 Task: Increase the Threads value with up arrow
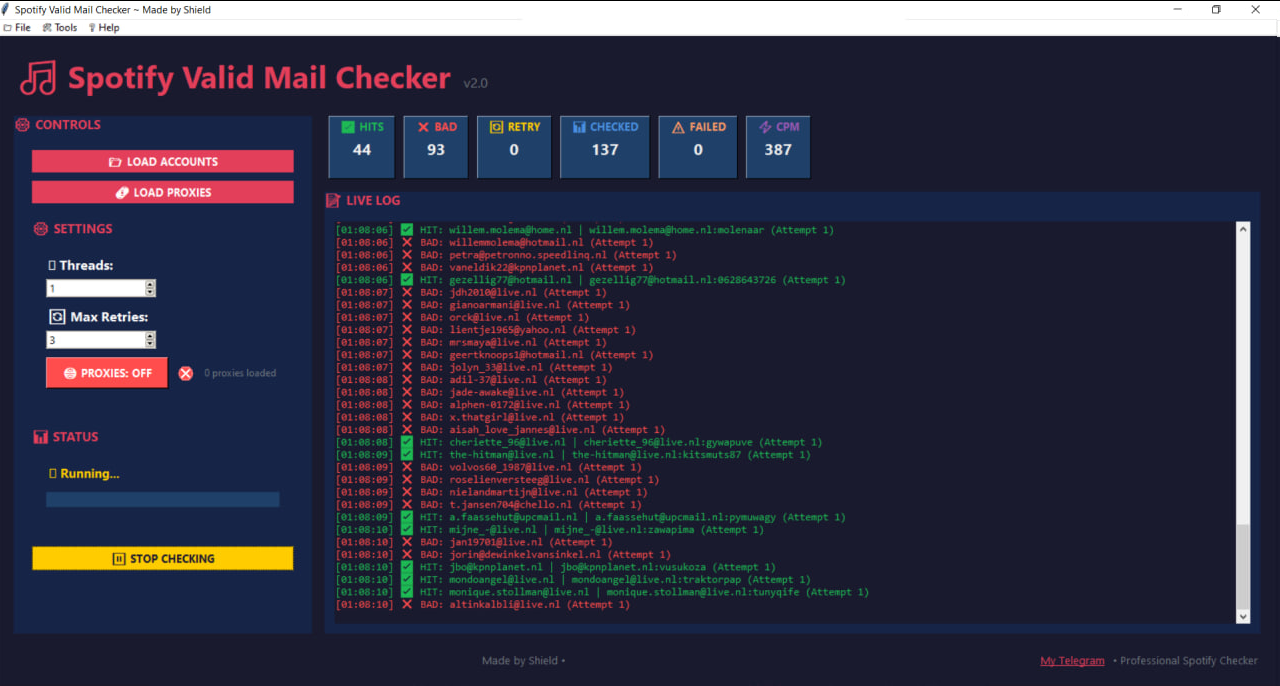pyautogui.click(x=150, y=284)
